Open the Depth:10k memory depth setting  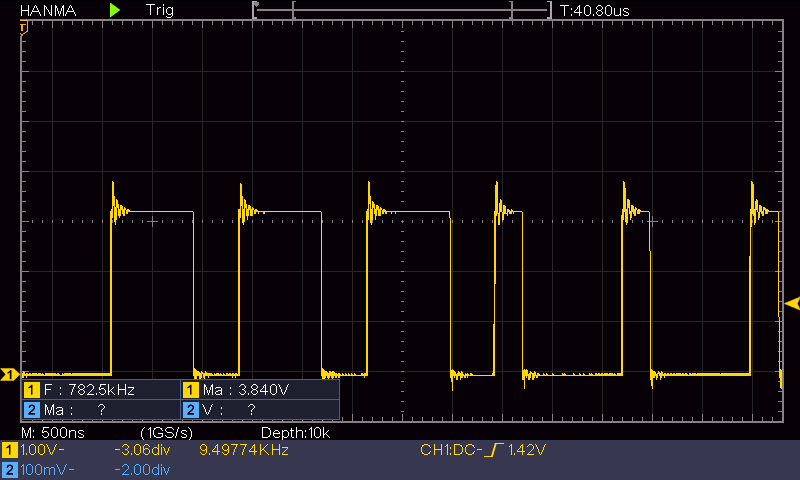tap(295, 433)
